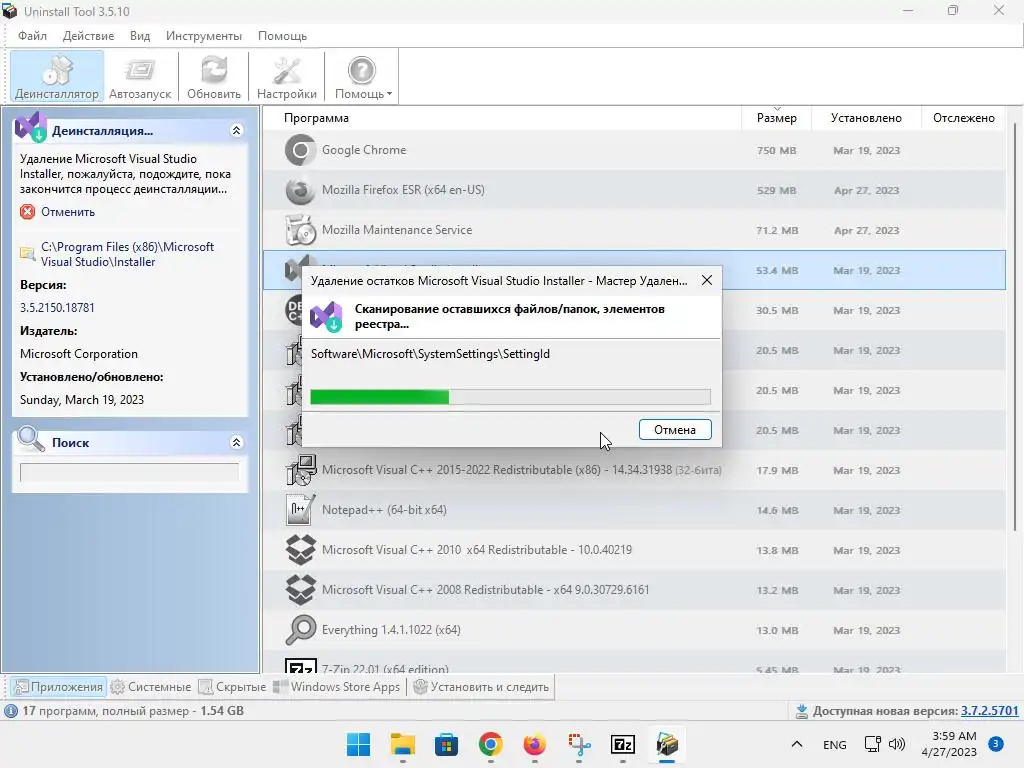This screenshot has height=768, width=1024.
Task: Select Visual C++ 2010 x64 Redistributable icon
Action: (300, 550)
